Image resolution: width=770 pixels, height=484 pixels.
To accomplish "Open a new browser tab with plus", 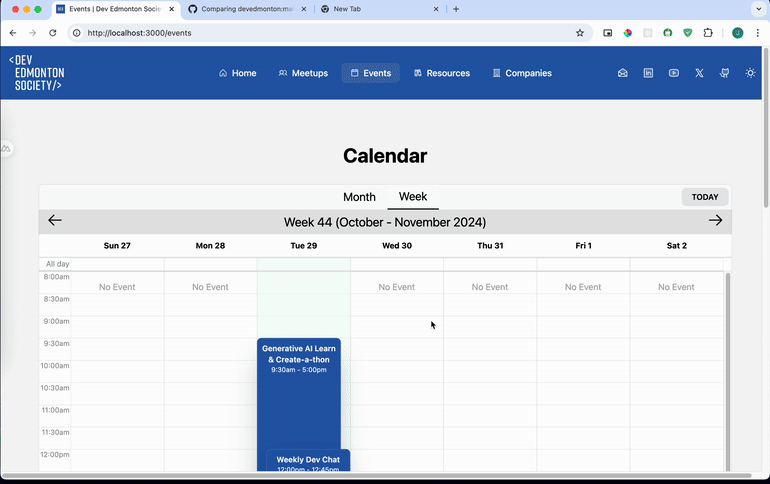I will click(x=456, y=9).
